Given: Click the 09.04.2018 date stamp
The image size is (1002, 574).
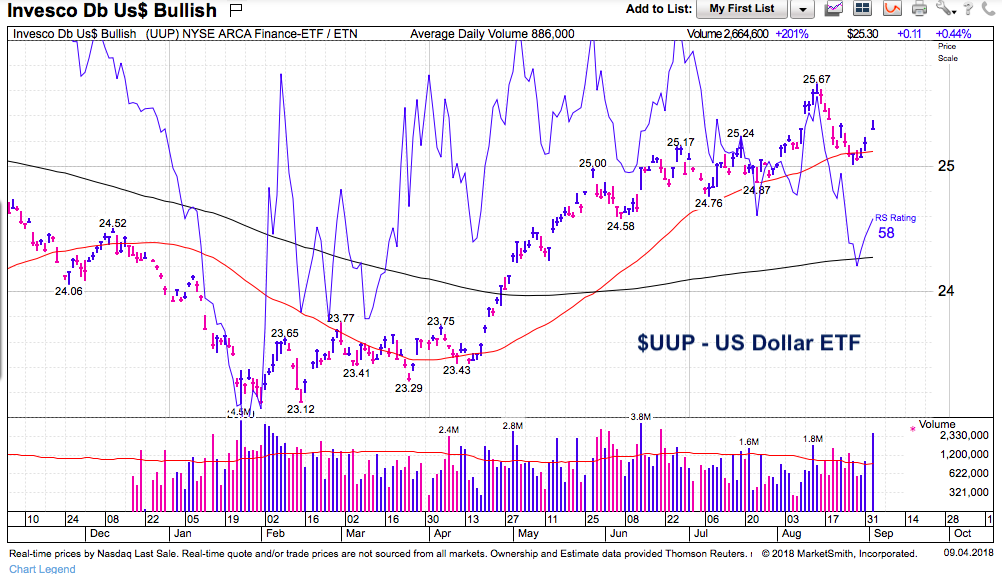Looking at the screenshot, I should [x=969, y=553].
